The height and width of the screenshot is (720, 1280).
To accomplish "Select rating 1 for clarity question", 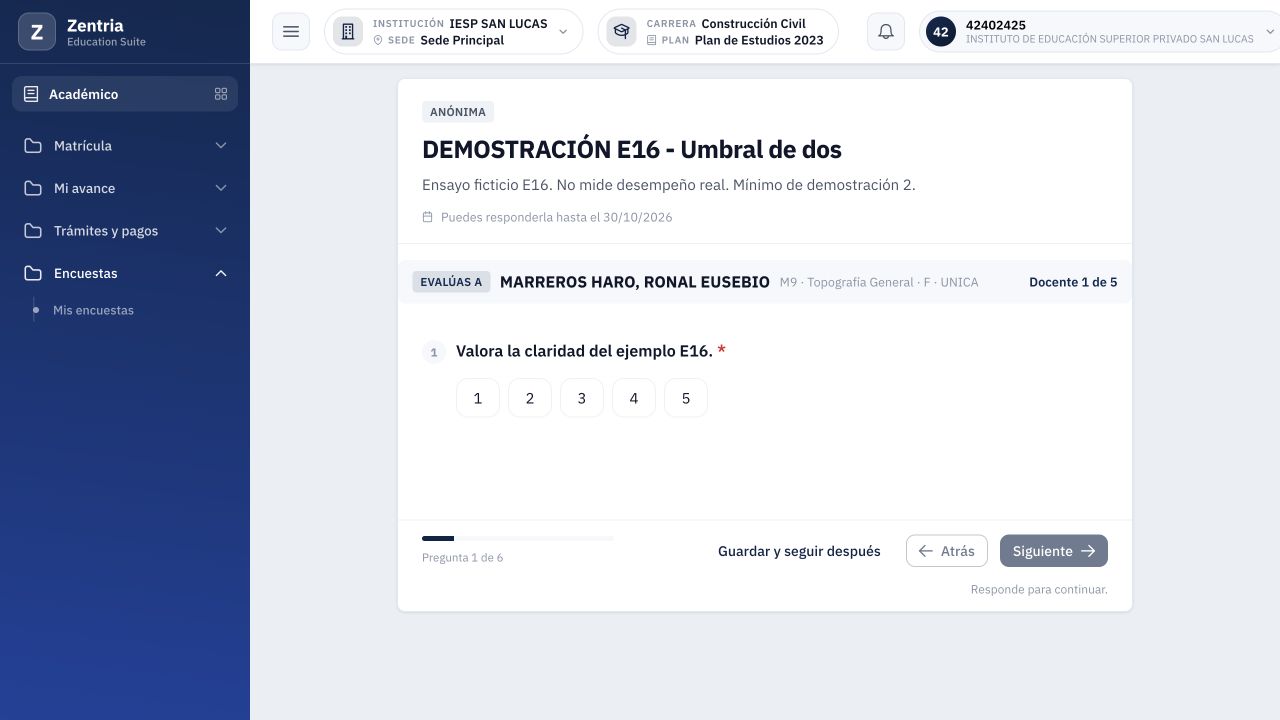I will 478,398.
